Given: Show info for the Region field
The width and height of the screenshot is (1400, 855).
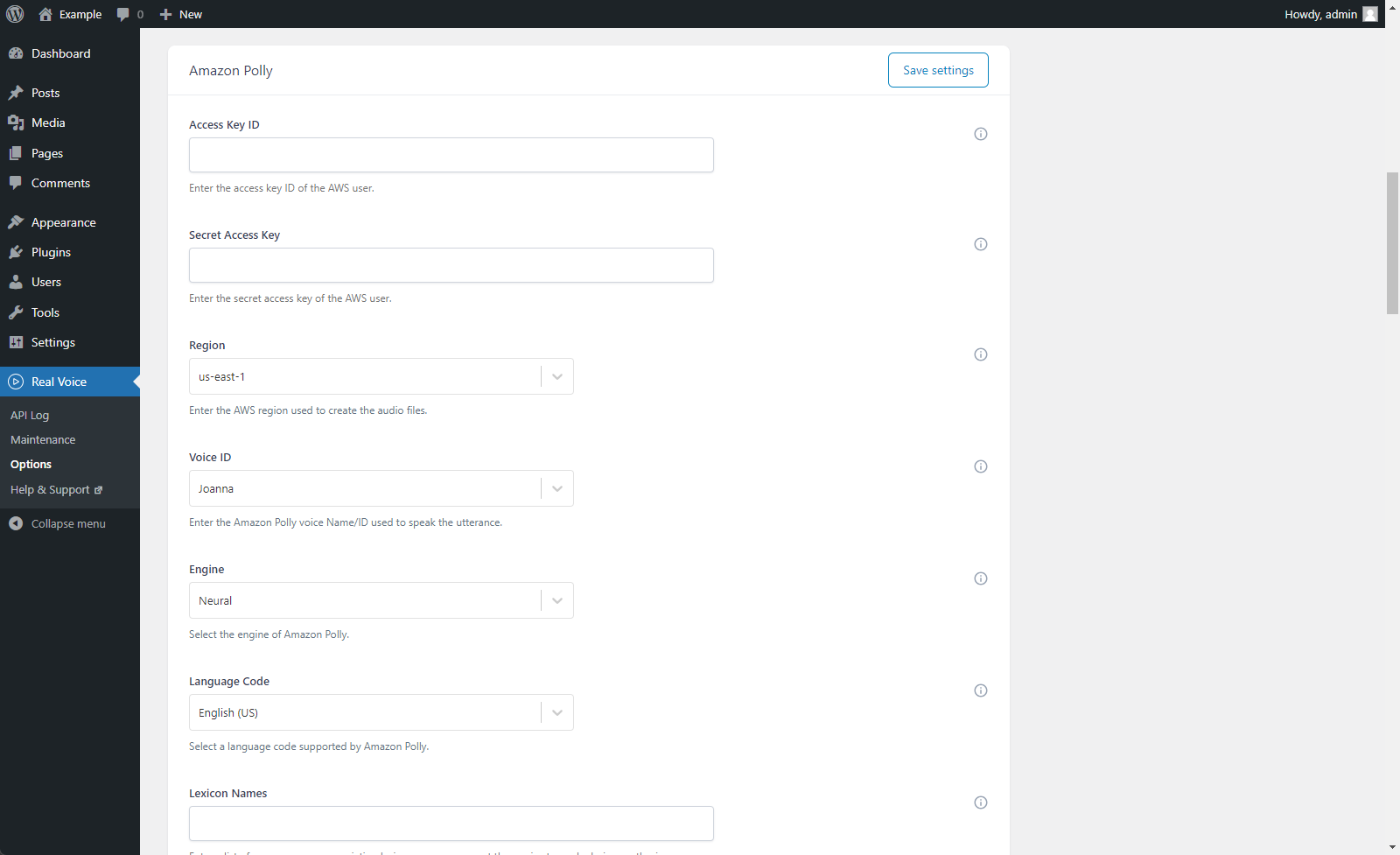Looking at the screenshot, I should [x=981, y=354].
